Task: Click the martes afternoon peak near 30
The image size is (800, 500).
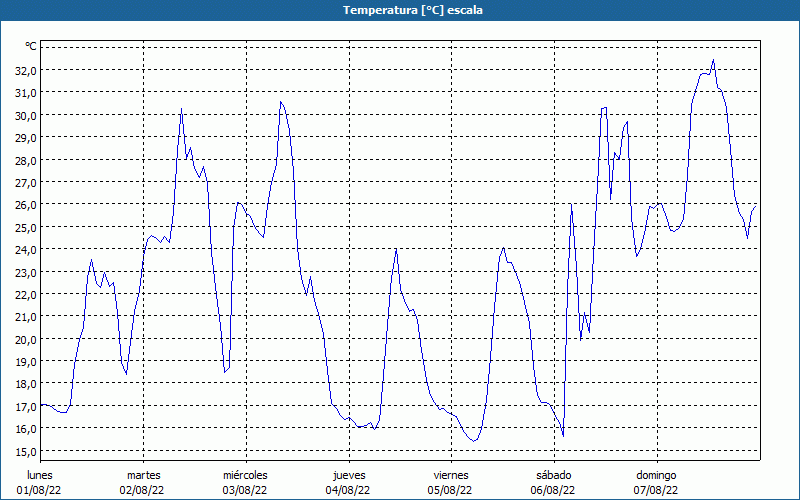Action: (181, 109)
